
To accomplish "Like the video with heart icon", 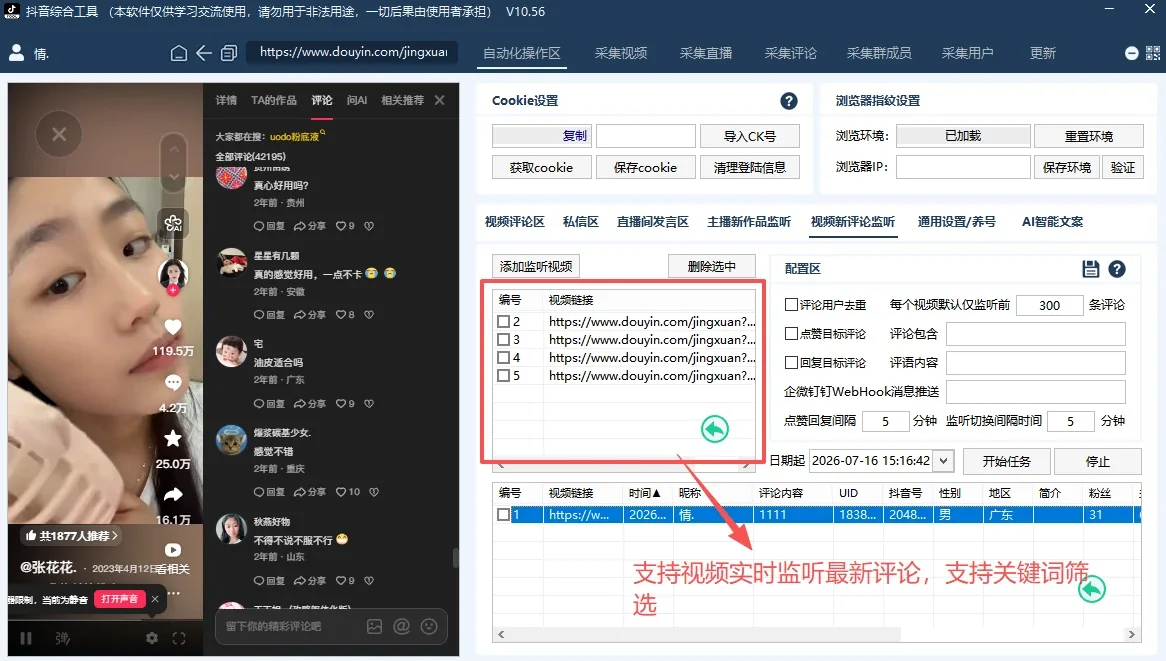I will point(173,327).
